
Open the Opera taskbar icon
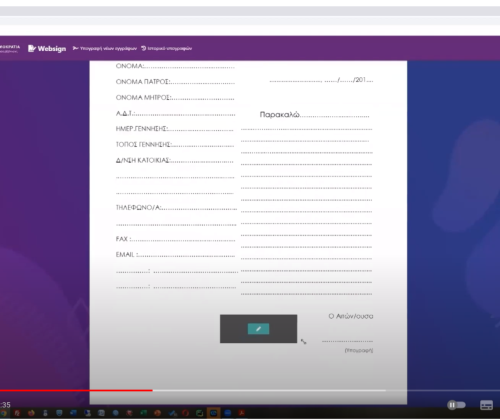click(185, 413)
